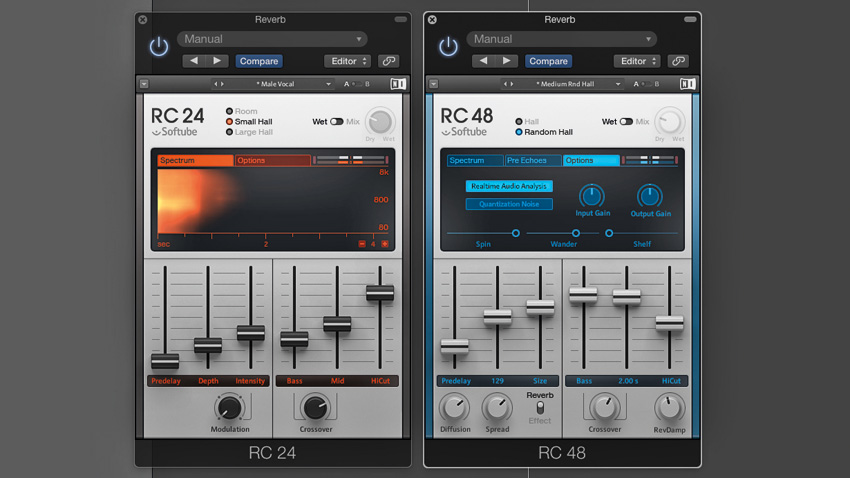The width and height of the screenshot is (850, 478).
Task: Click the RC 48 Input Gain knob
Action: 591,196
